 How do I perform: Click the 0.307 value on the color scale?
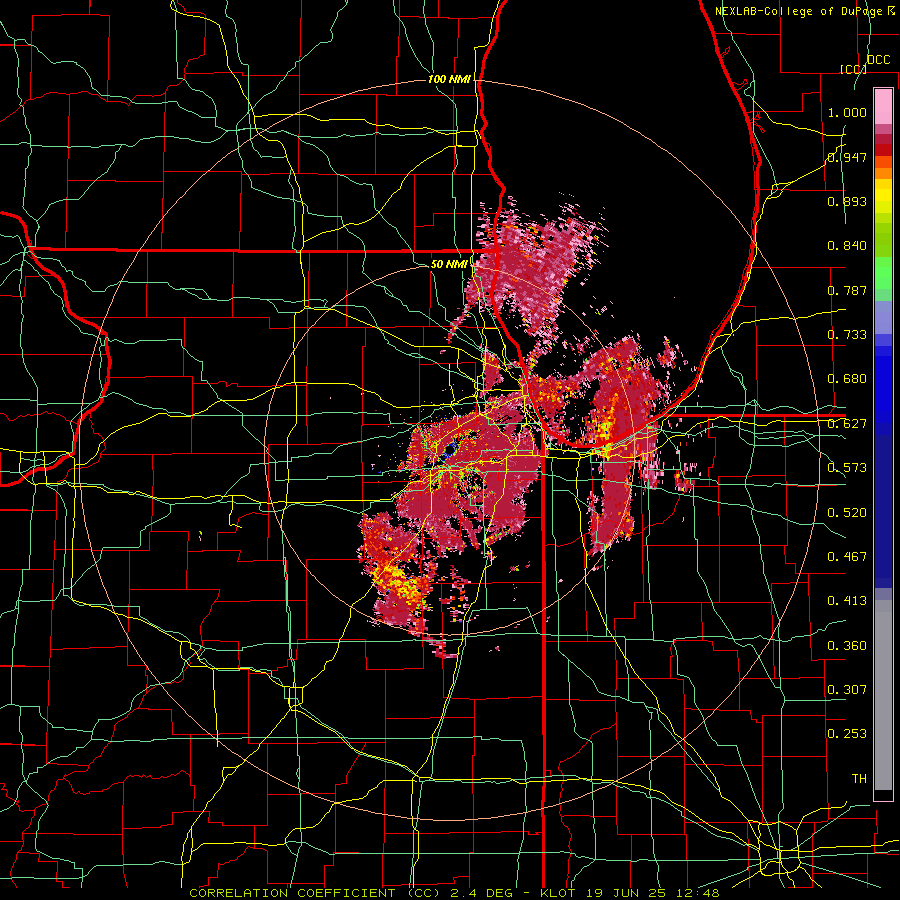[847, 690]
